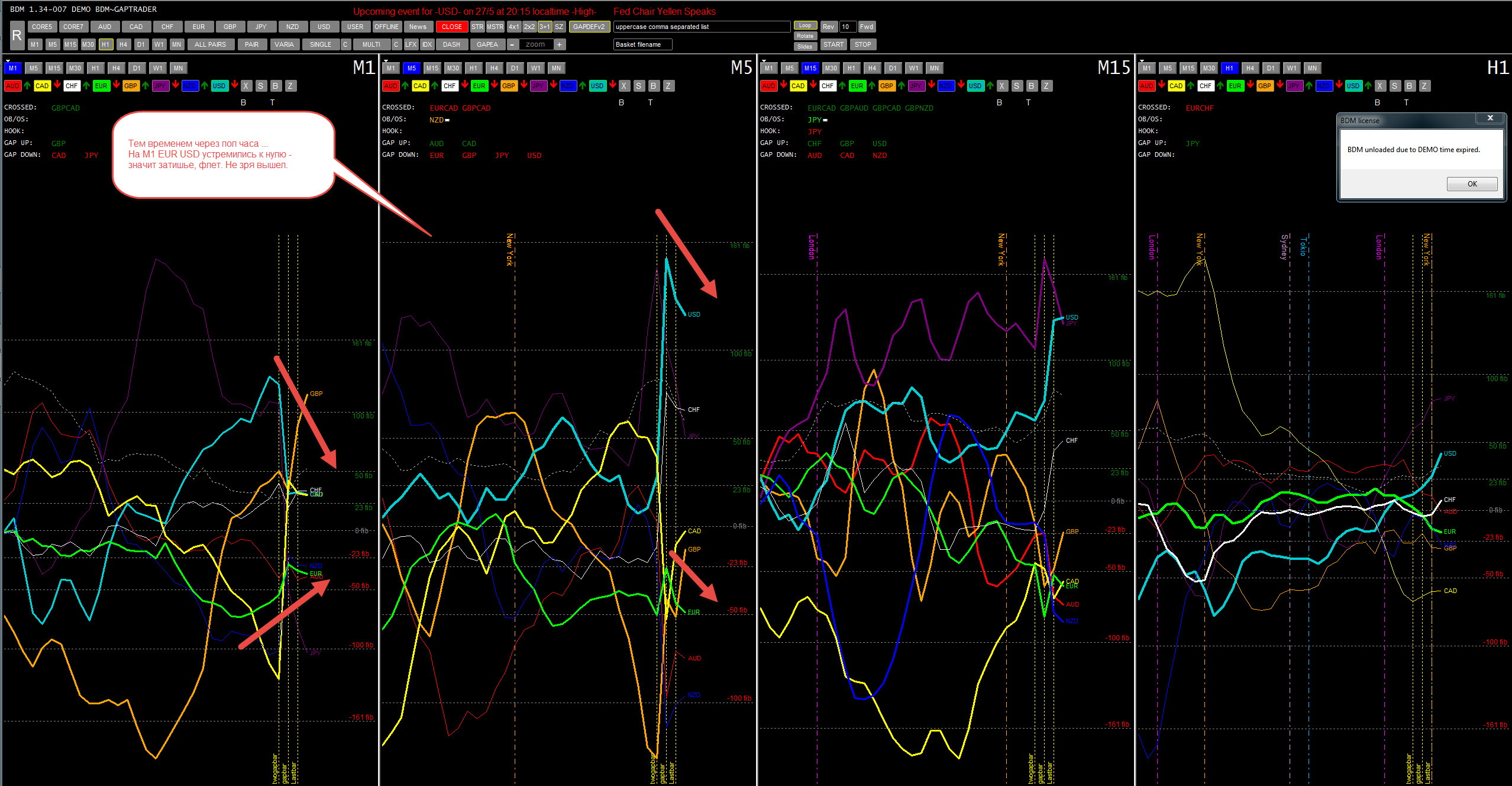Click the C button right of MULTI
The height and width of the screenshot is (786, 1512).
coord(396,44)
